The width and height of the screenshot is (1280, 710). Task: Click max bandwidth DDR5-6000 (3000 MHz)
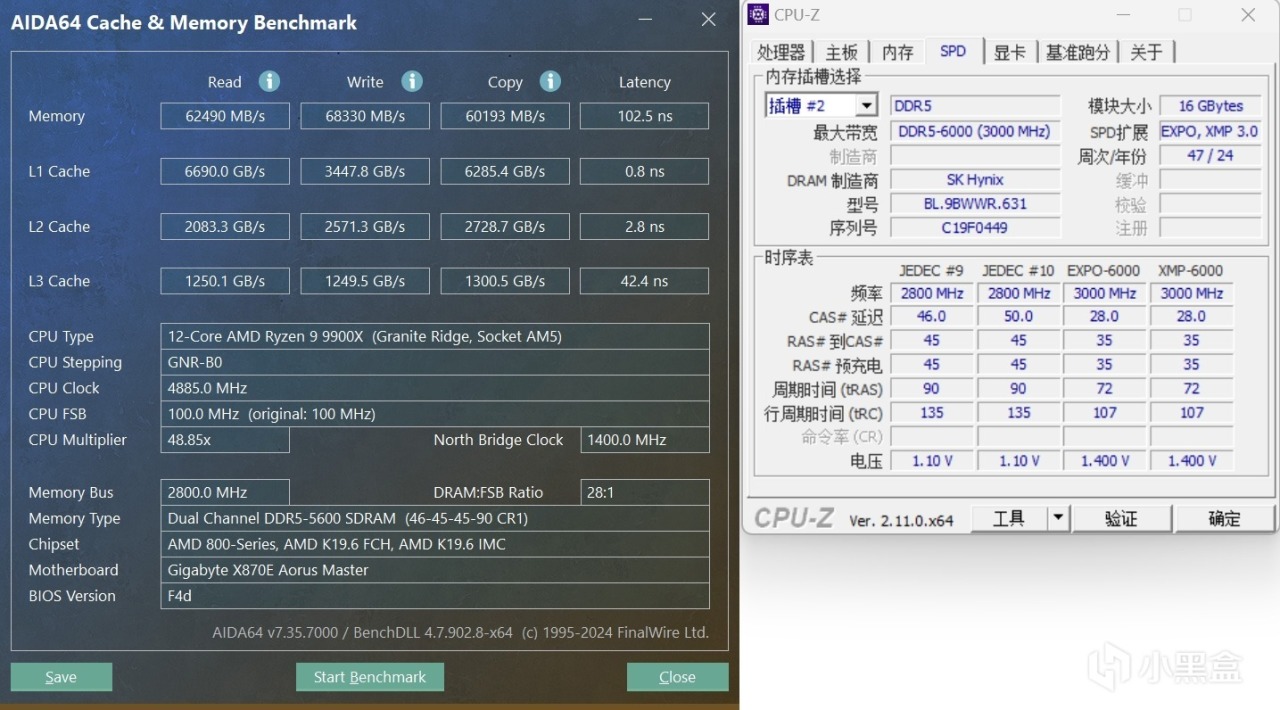click(x=975, y=131)
